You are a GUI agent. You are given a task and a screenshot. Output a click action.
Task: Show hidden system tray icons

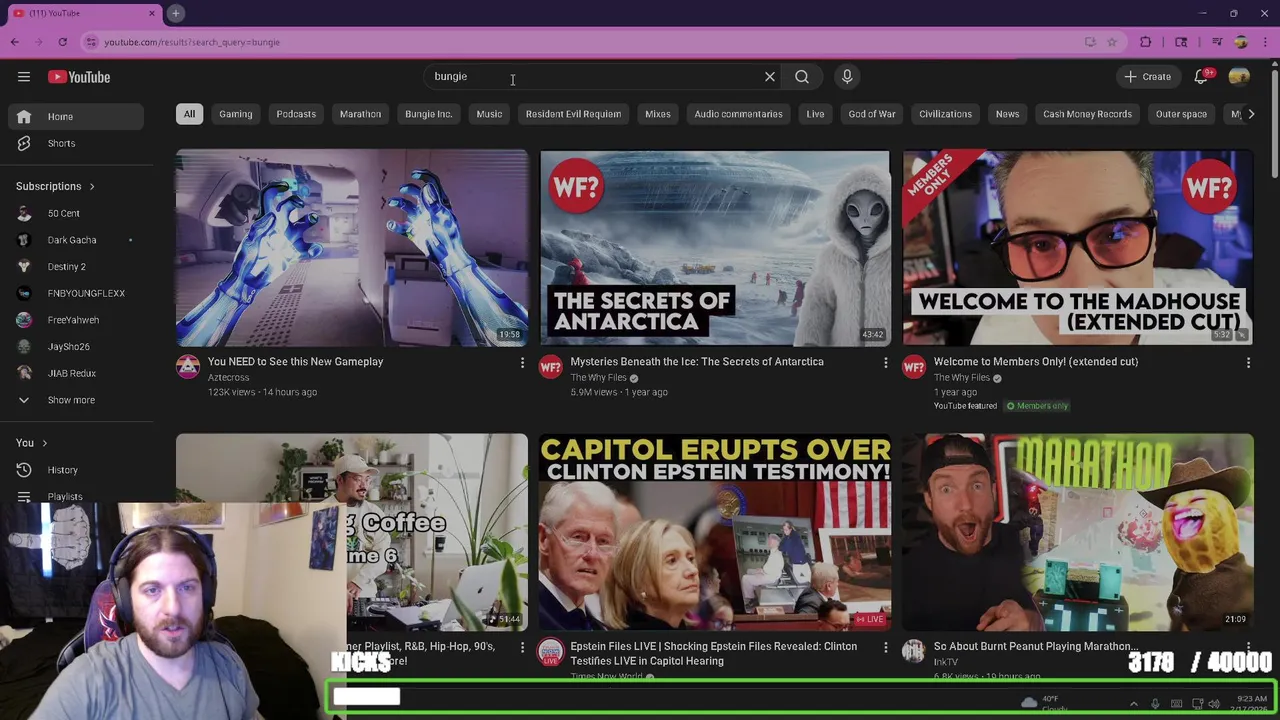click(1133, 704)
